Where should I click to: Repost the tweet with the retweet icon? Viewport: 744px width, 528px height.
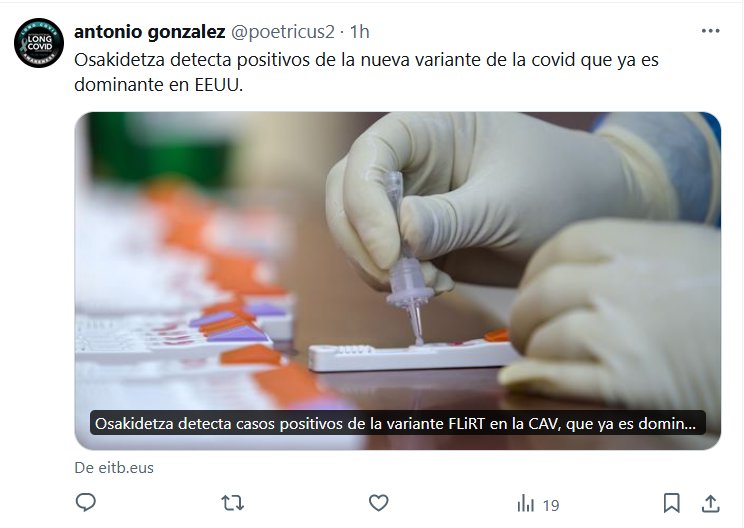pyautogui.click(x=232, y=503)
